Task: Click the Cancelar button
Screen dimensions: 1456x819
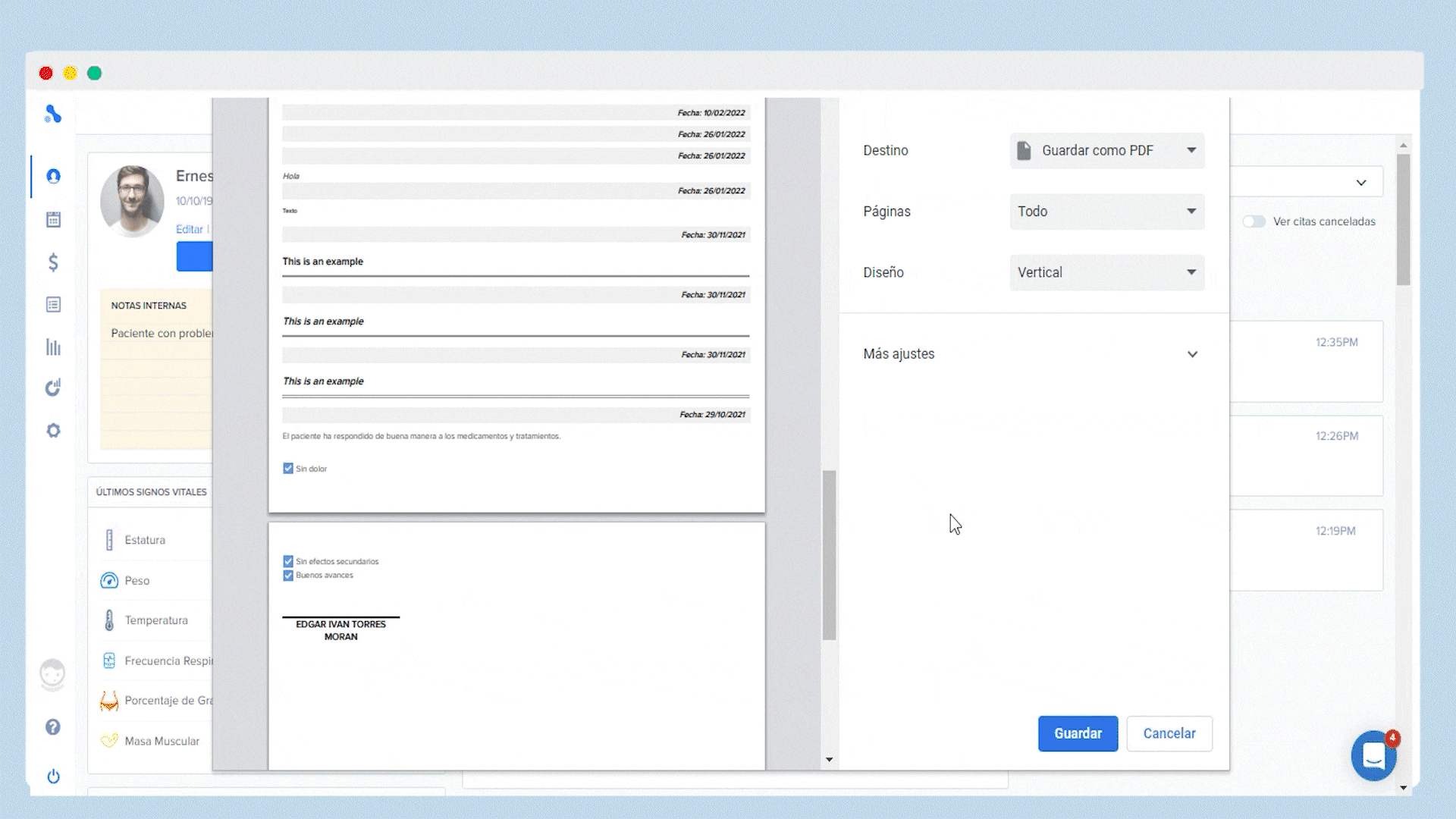Action: click(x=1169, y=733)
